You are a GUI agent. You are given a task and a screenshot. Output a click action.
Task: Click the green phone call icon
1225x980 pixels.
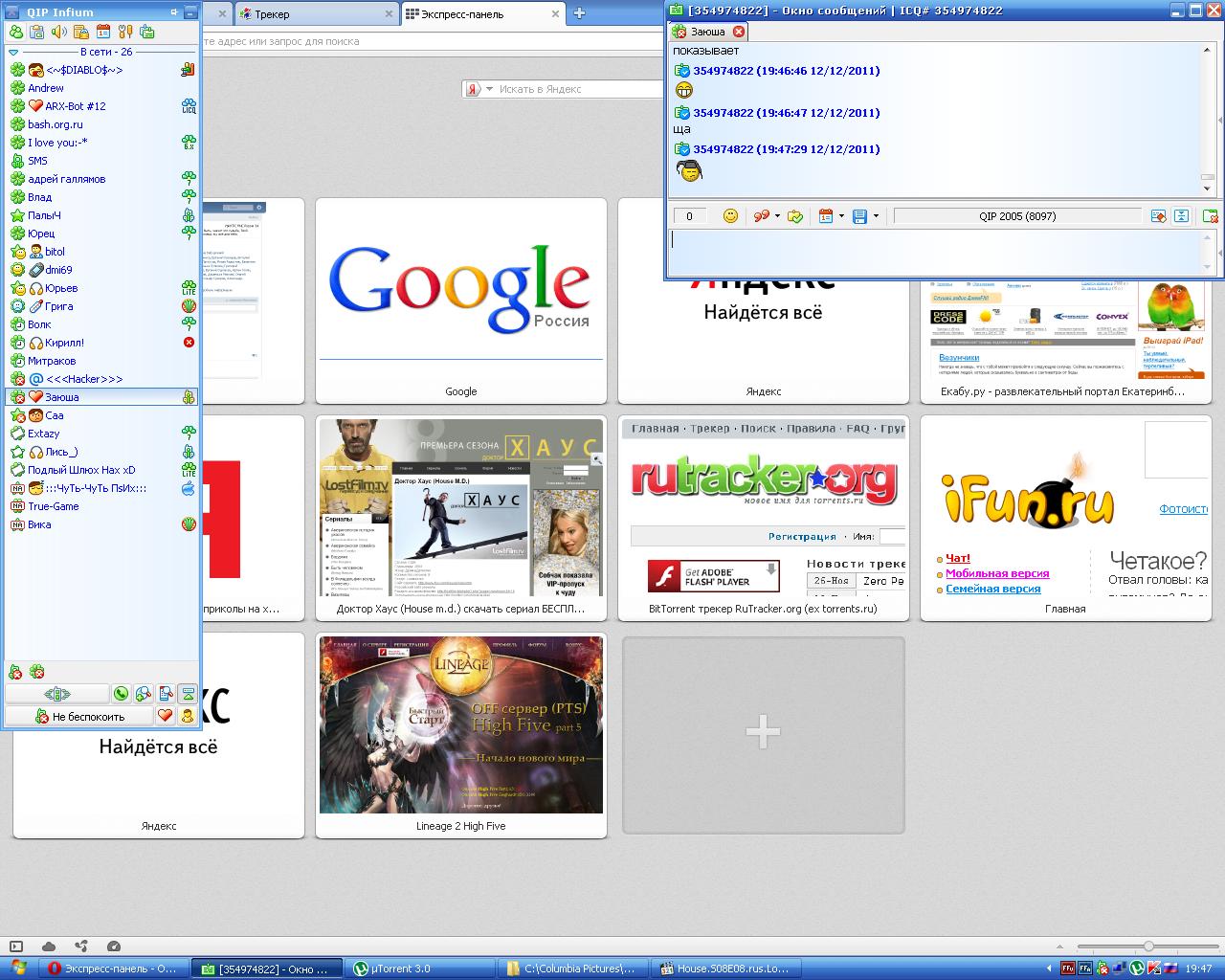coord(121,694)
